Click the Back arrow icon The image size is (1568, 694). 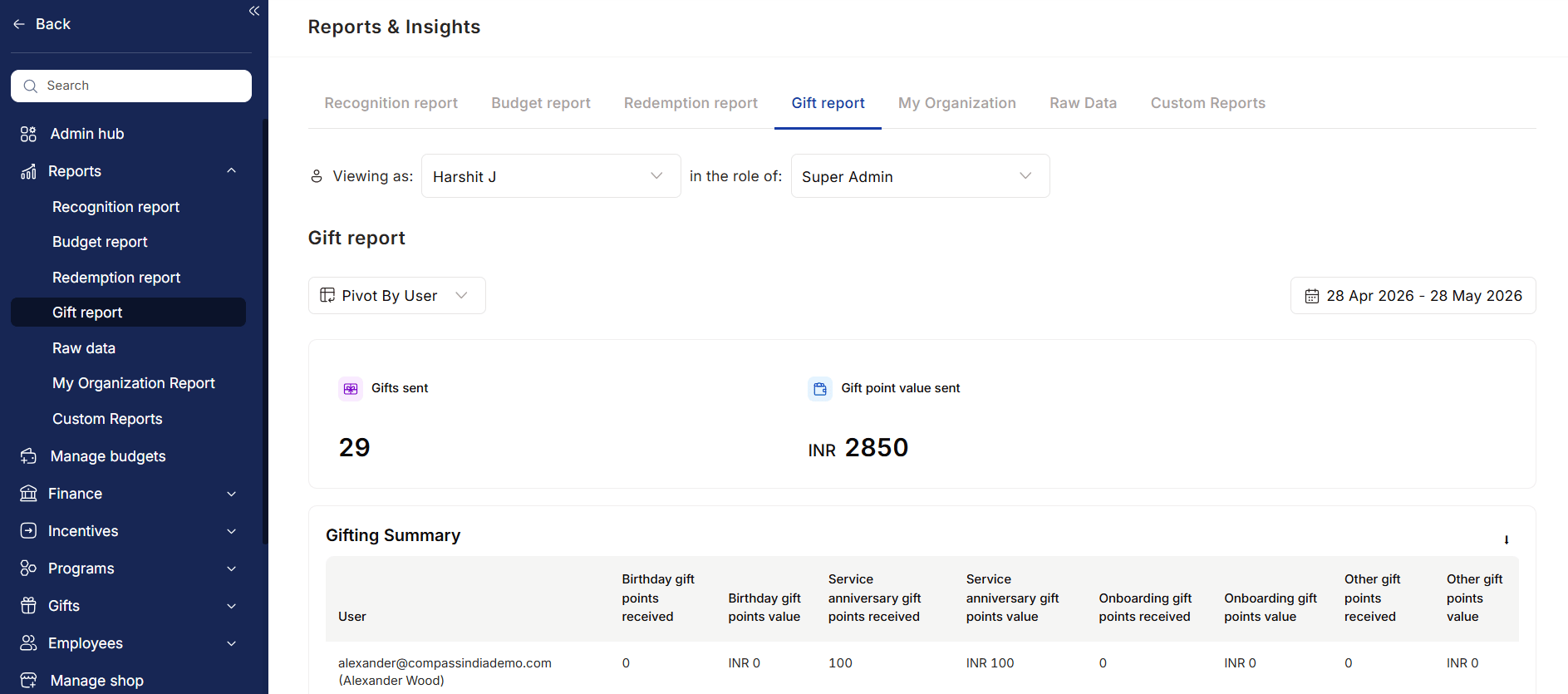pyautogui.click(x=19, y=24)
